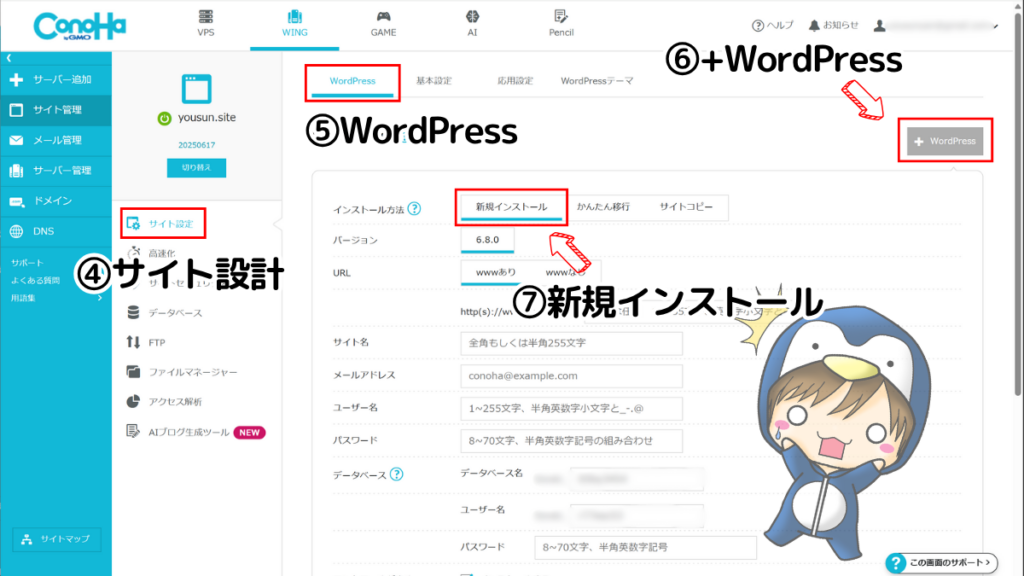
Task: Click the FTP arrows icon
Action: [x=133, y=342]
